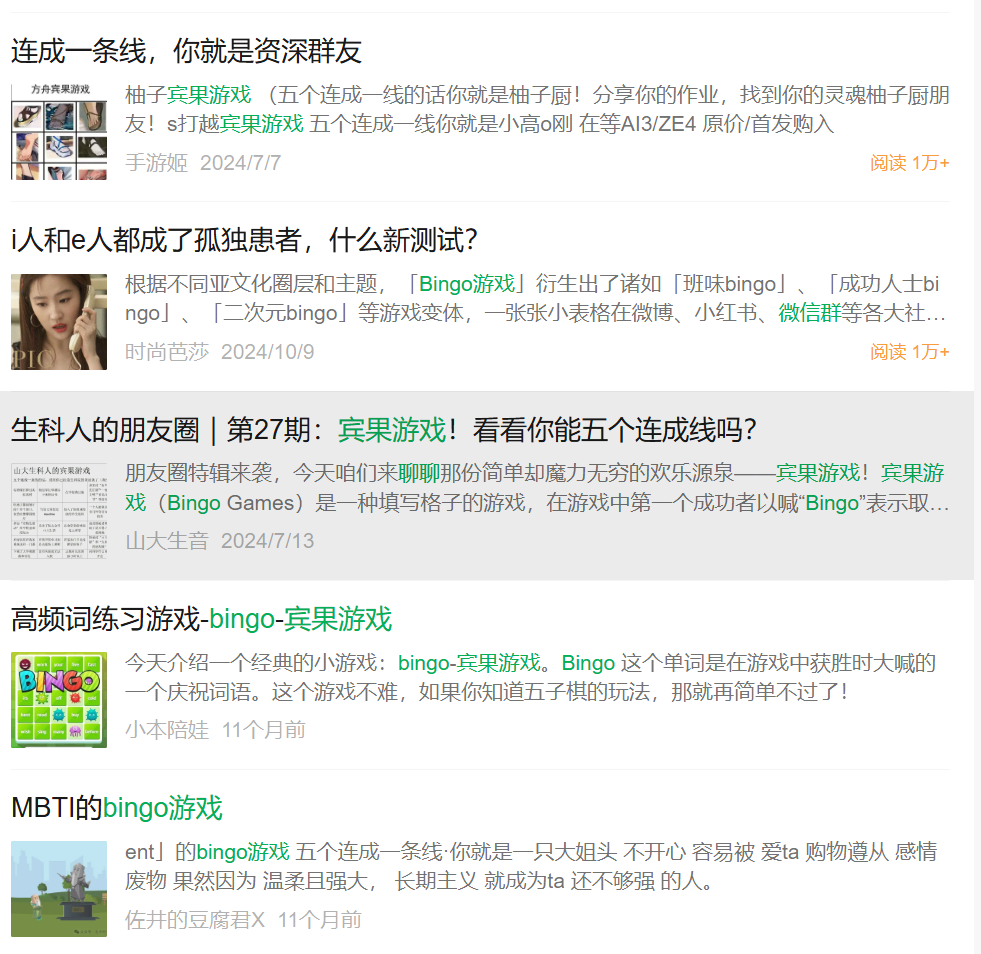Screen dimensions: 981x954
Task: Open the 高频词练习游戏-bingo-宾果游戏 article
Action: 201,619
